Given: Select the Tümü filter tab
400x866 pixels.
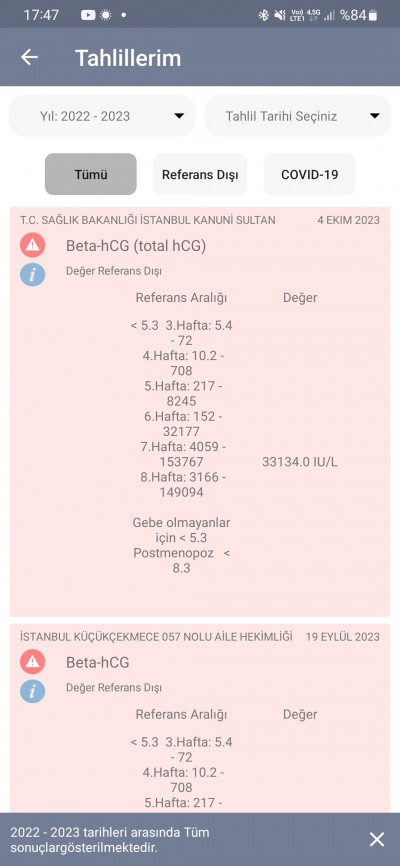Looking at the screenshot, I should 91,174.
